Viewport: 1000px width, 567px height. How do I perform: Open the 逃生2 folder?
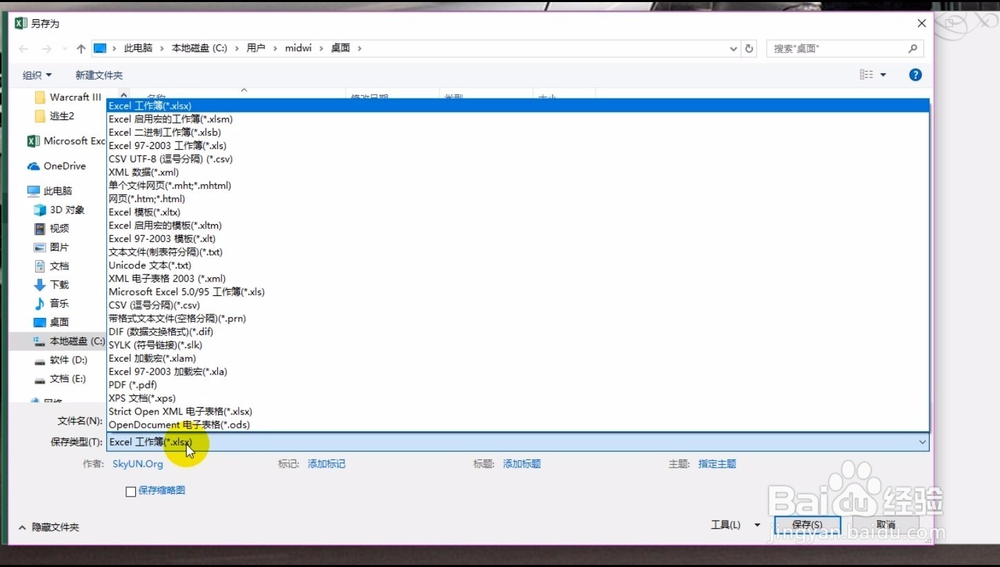pos(54,116)
